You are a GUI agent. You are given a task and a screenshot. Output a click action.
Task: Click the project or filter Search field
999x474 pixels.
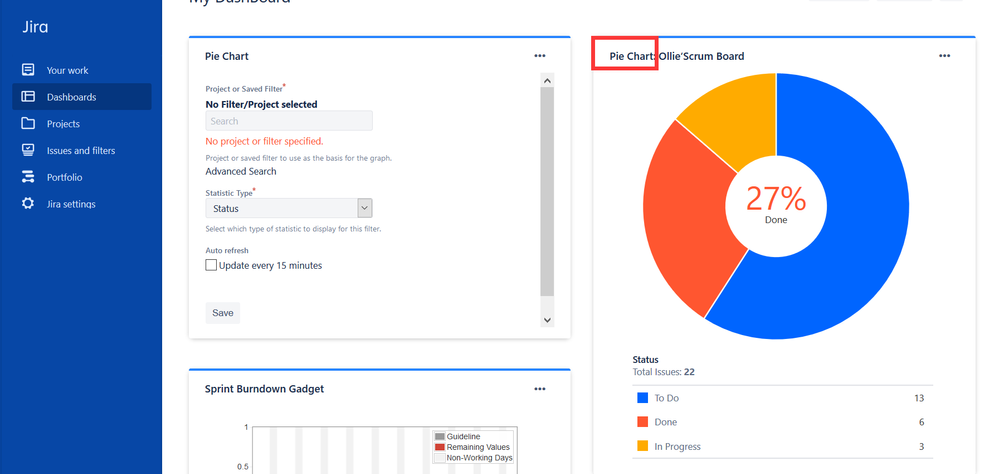[x=289, y=121]
